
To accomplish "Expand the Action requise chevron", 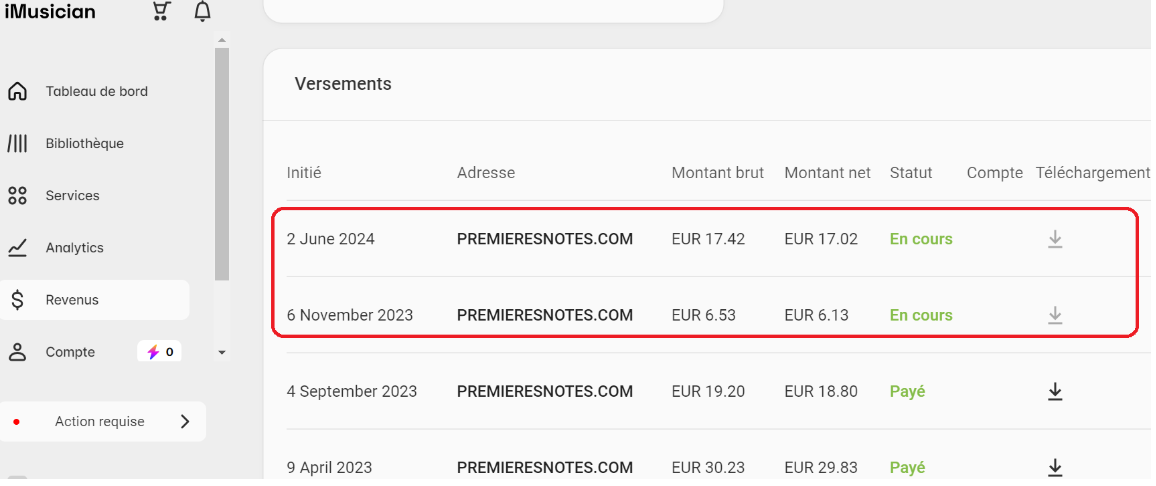I will [x=185, y=422].
